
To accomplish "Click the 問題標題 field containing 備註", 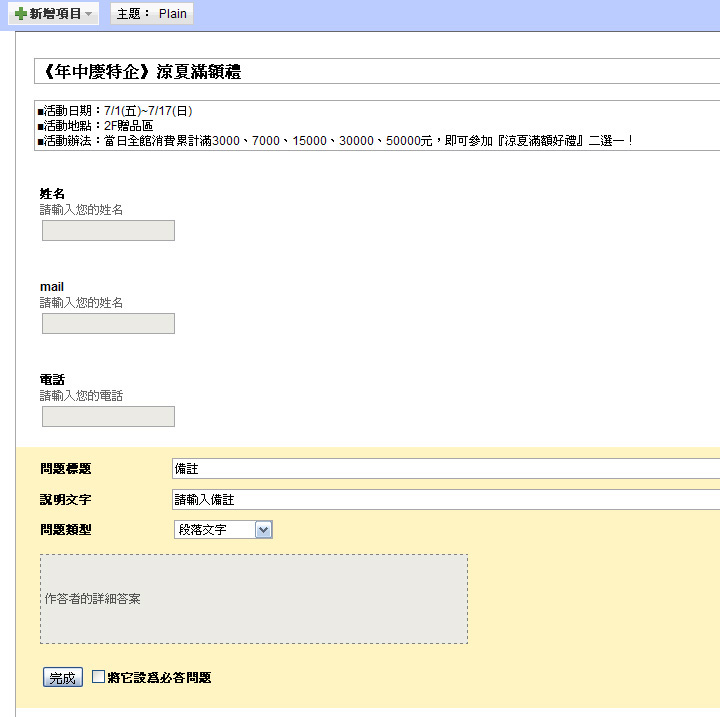I will coord(446,469).
